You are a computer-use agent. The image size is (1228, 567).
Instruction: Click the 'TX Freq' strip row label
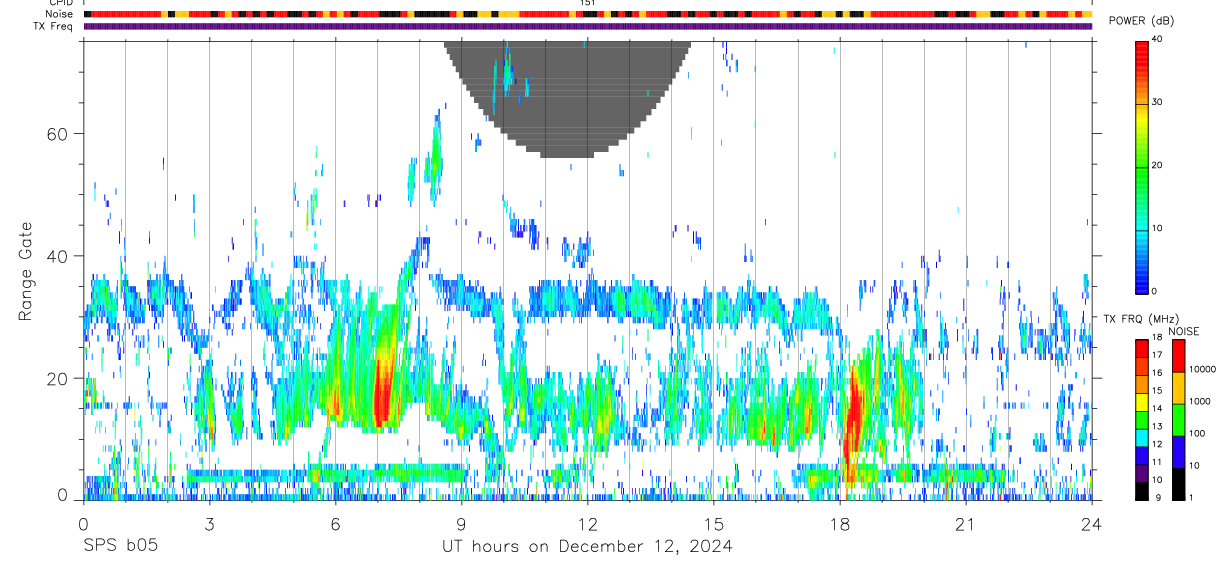[54, 26]
